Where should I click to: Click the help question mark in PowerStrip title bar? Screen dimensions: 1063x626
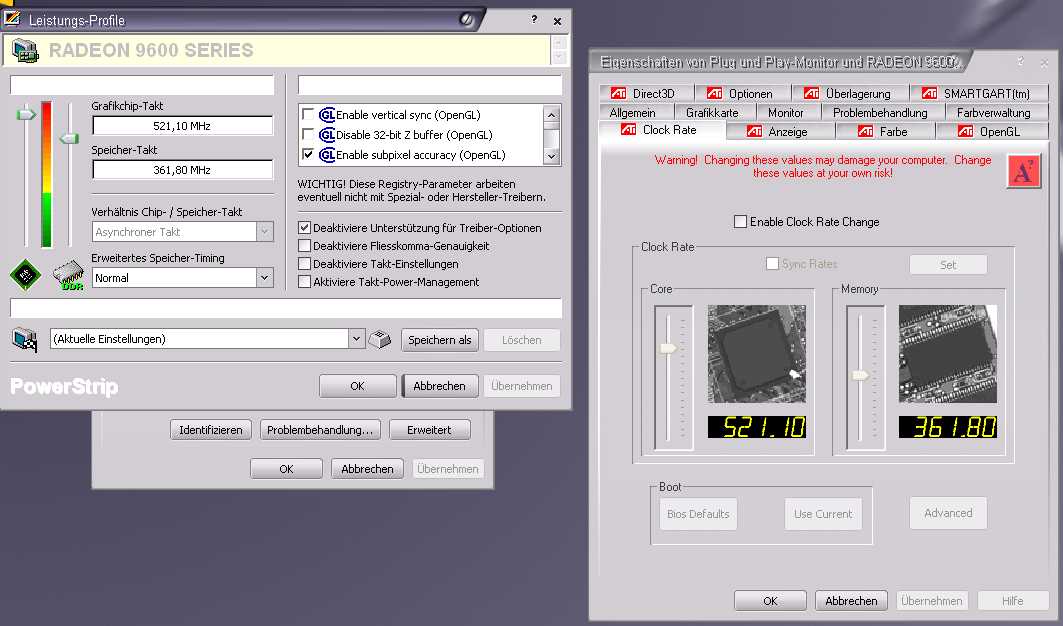[534, 20]
